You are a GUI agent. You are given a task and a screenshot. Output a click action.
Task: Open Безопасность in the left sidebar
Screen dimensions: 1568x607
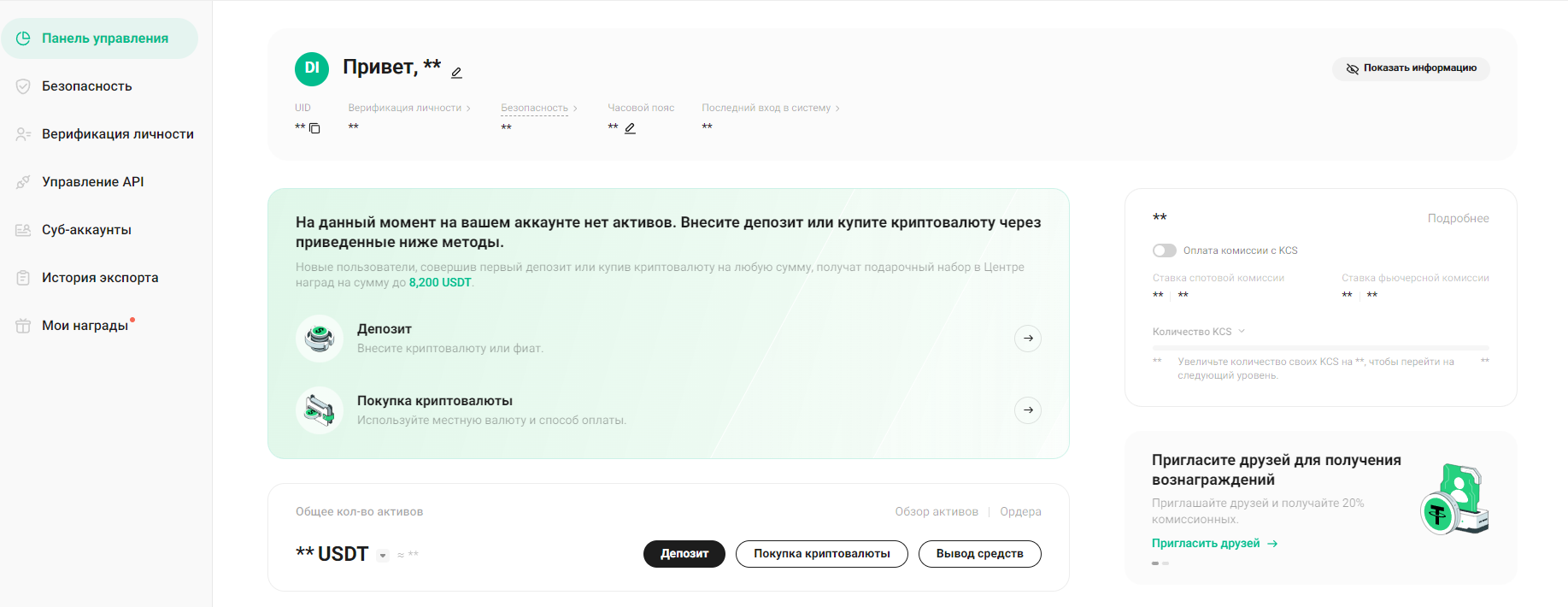tap(86, 86)
